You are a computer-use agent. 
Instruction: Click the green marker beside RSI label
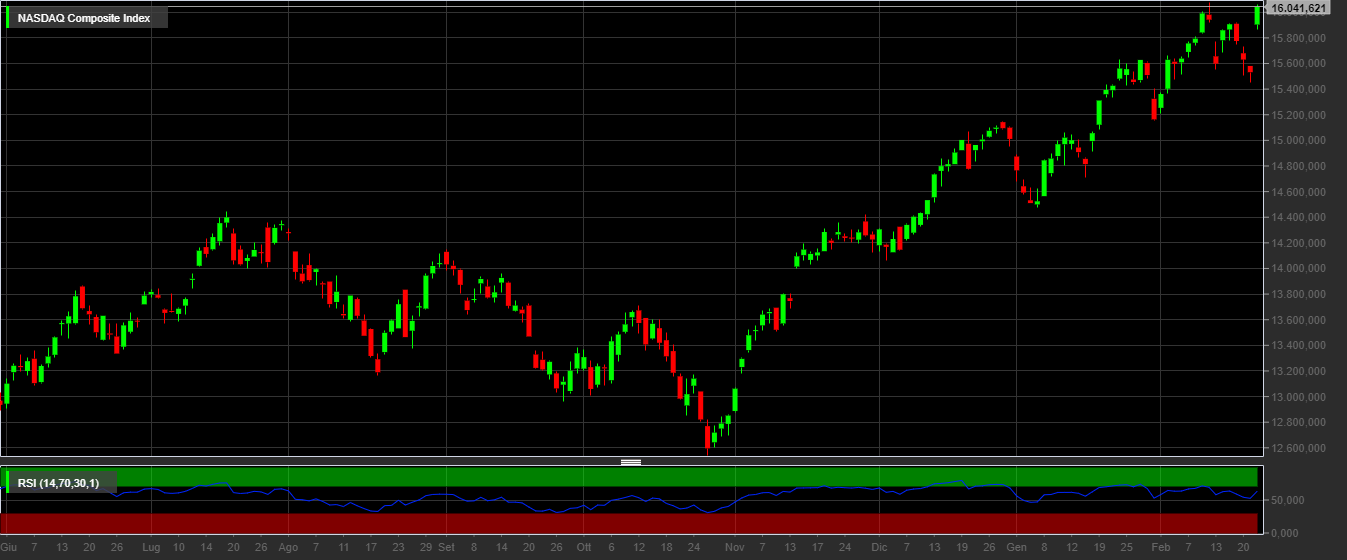point(8,484)
